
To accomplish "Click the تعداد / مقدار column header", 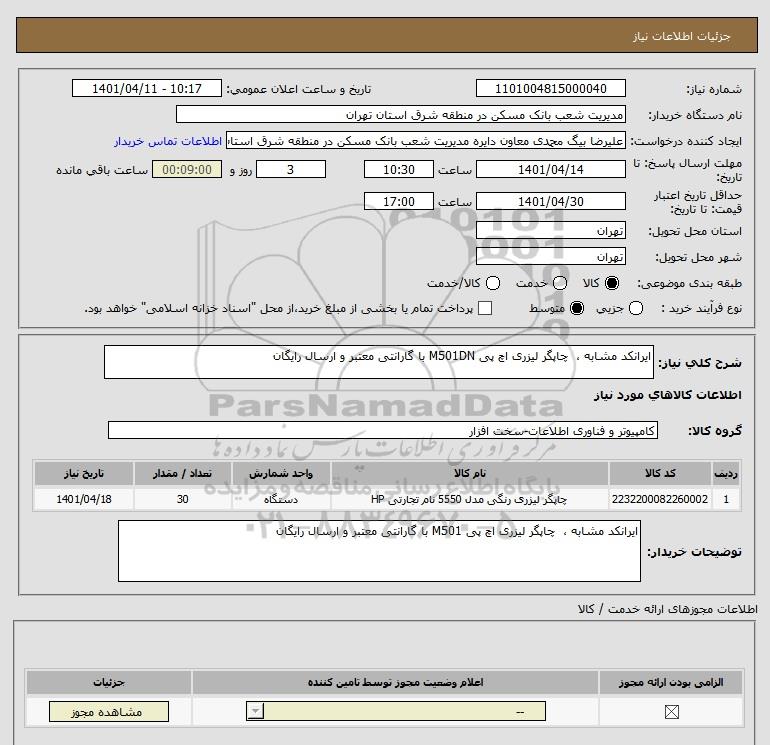I will coord(182,473).
